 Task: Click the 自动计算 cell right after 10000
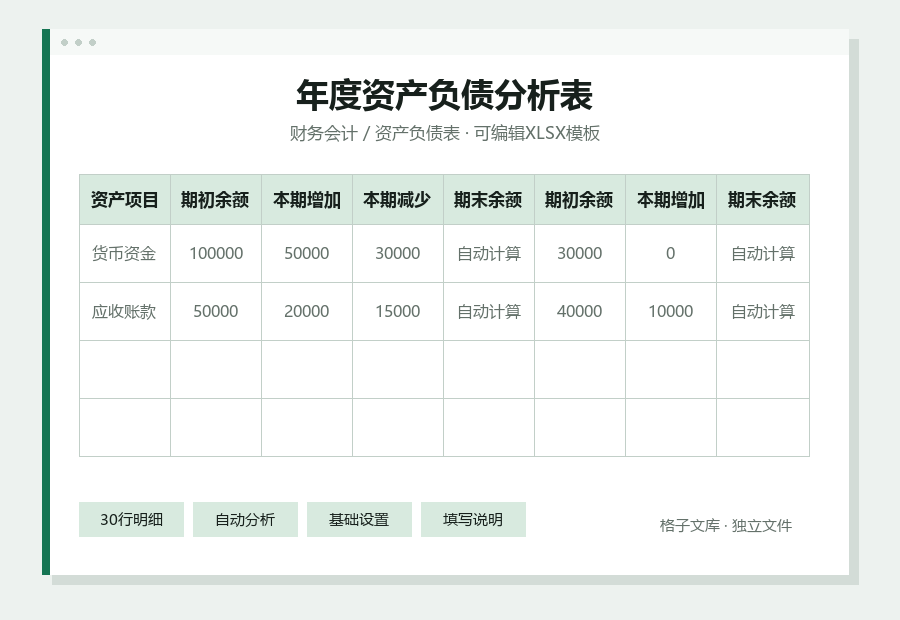click(763, 311)
